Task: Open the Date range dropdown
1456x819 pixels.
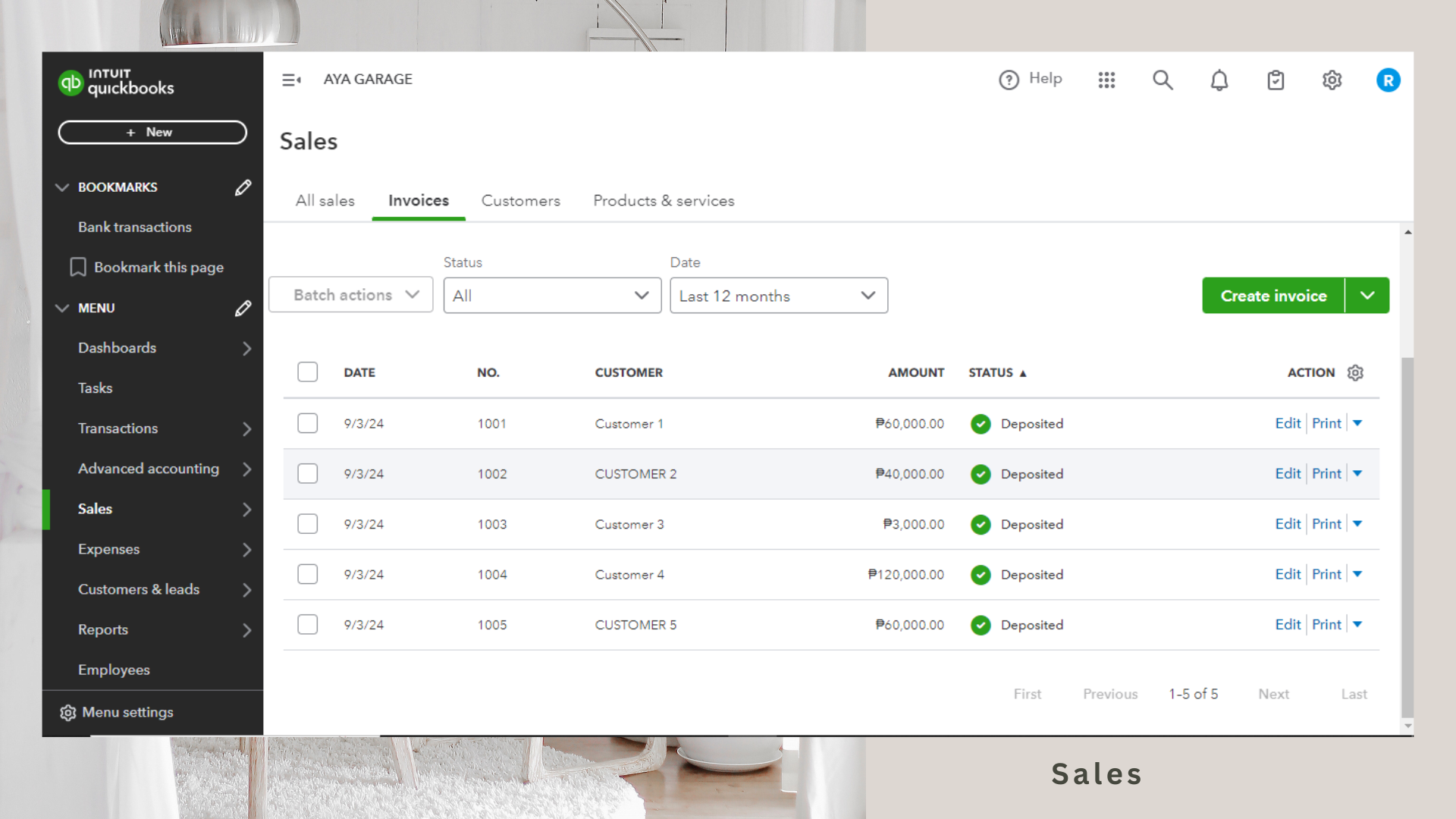Action: [x=778, y=296]
